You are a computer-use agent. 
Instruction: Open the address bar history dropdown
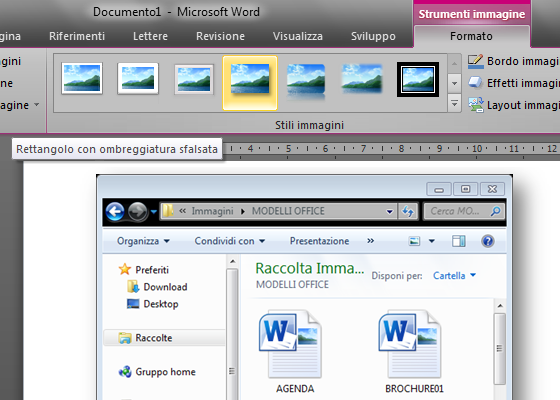click(389, 211)
